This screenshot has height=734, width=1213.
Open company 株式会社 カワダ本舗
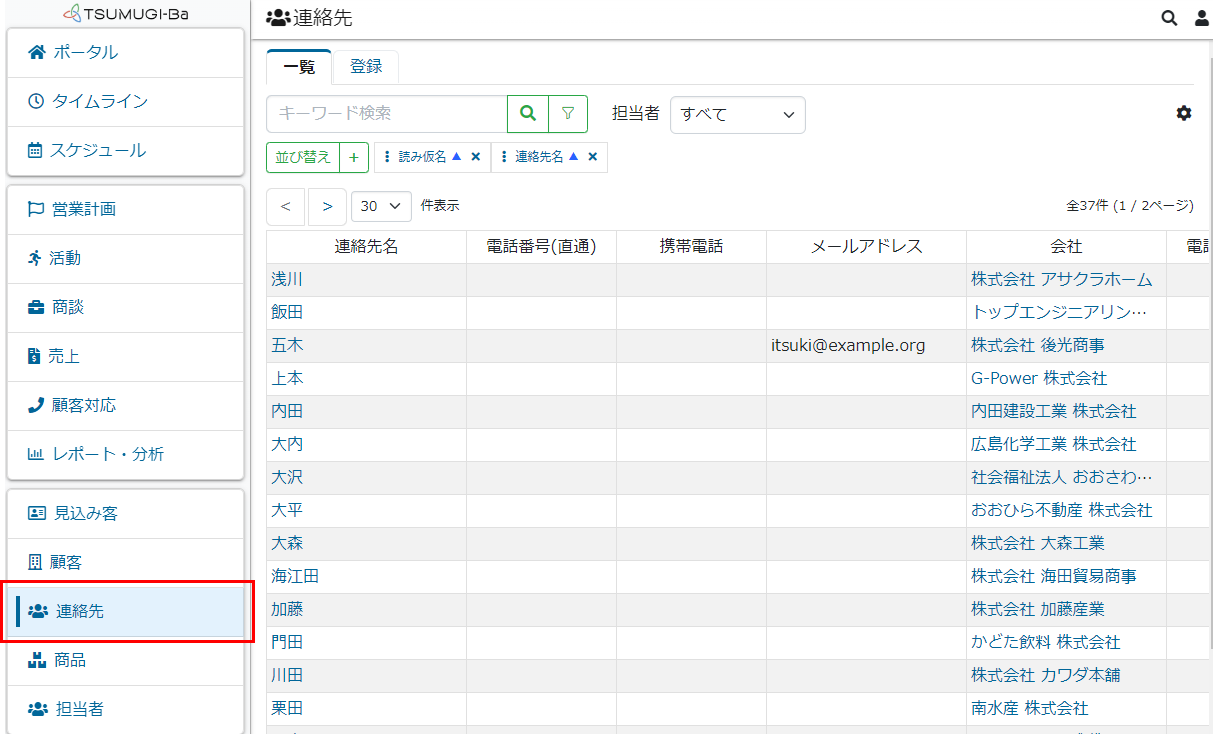1045,676
